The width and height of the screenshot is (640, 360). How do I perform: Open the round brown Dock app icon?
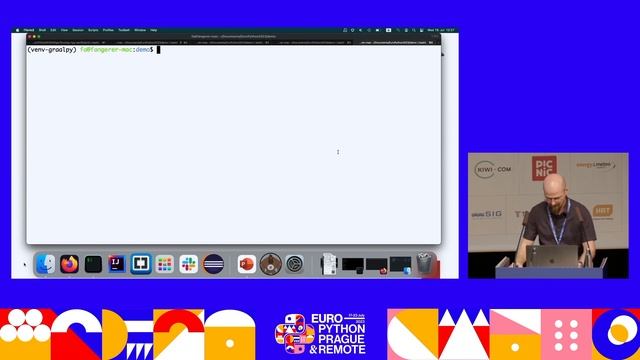tap(271, 264)
